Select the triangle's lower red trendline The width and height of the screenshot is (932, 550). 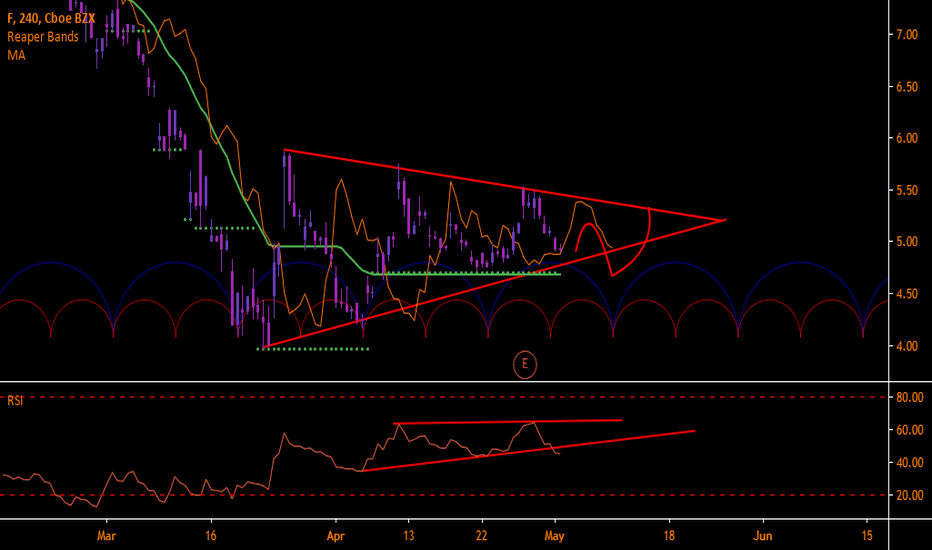493,284
